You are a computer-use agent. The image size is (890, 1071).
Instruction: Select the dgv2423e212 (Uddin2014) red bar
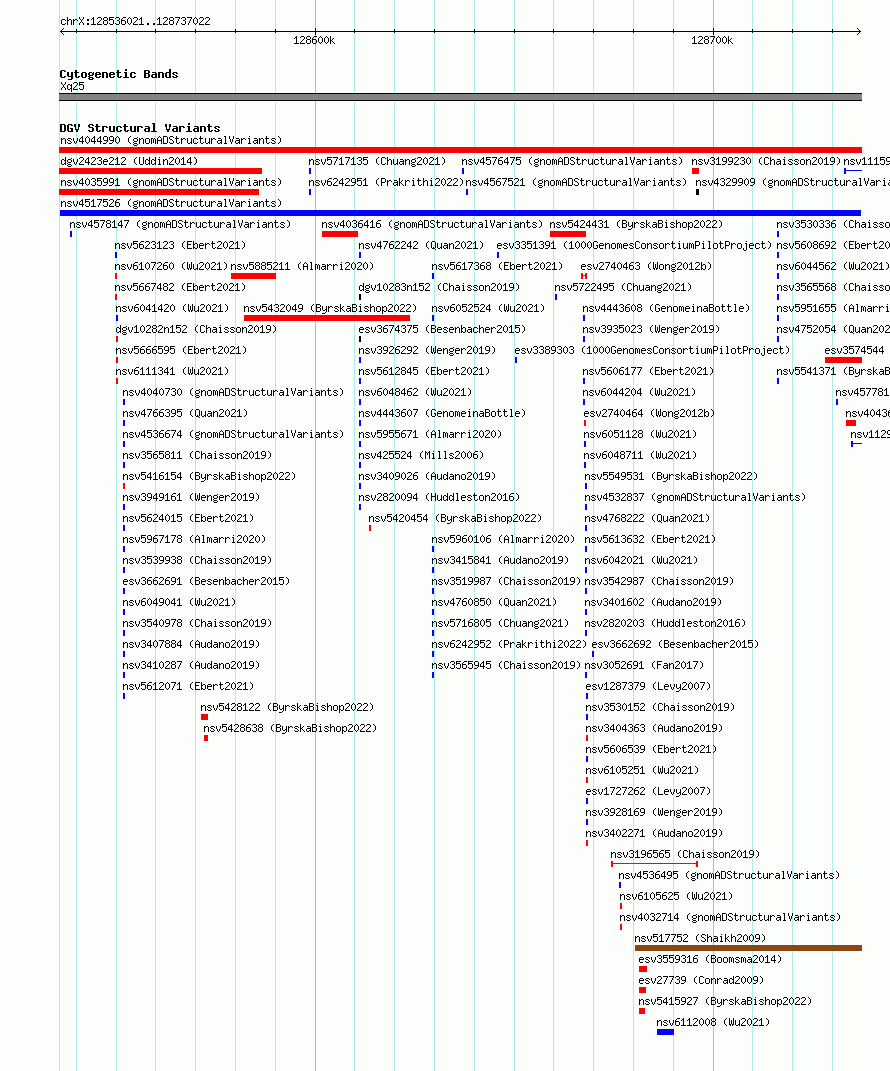(161, 171)
